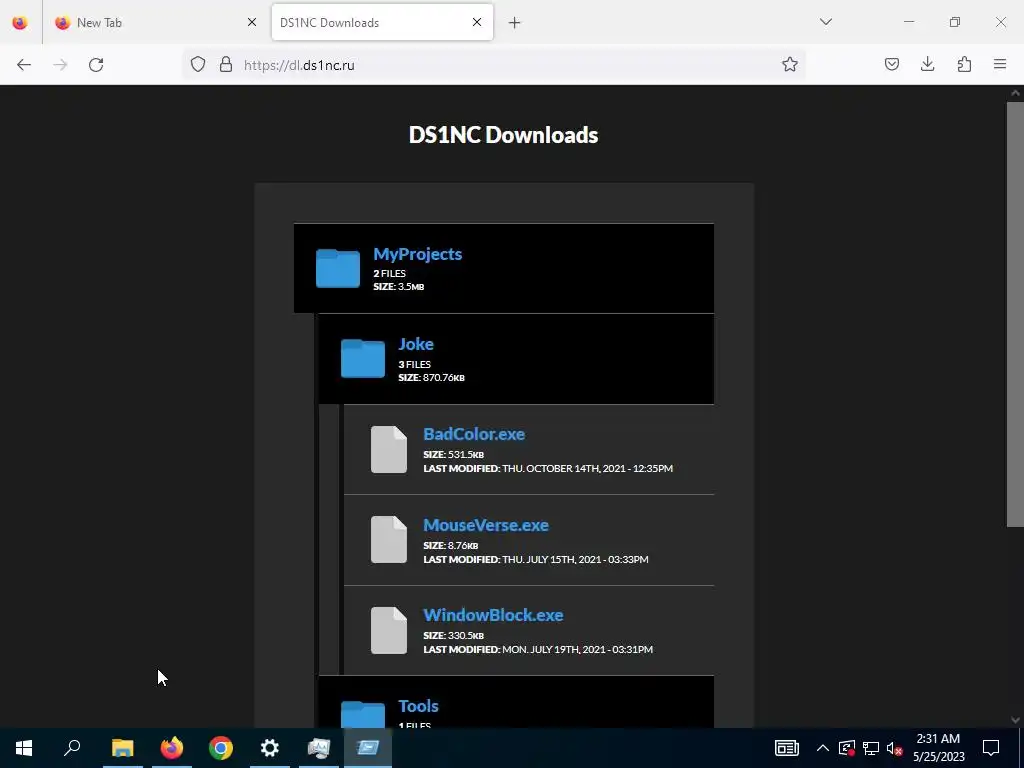
Task: Show hidden tray icons chevron
Action: coord(823,748)
